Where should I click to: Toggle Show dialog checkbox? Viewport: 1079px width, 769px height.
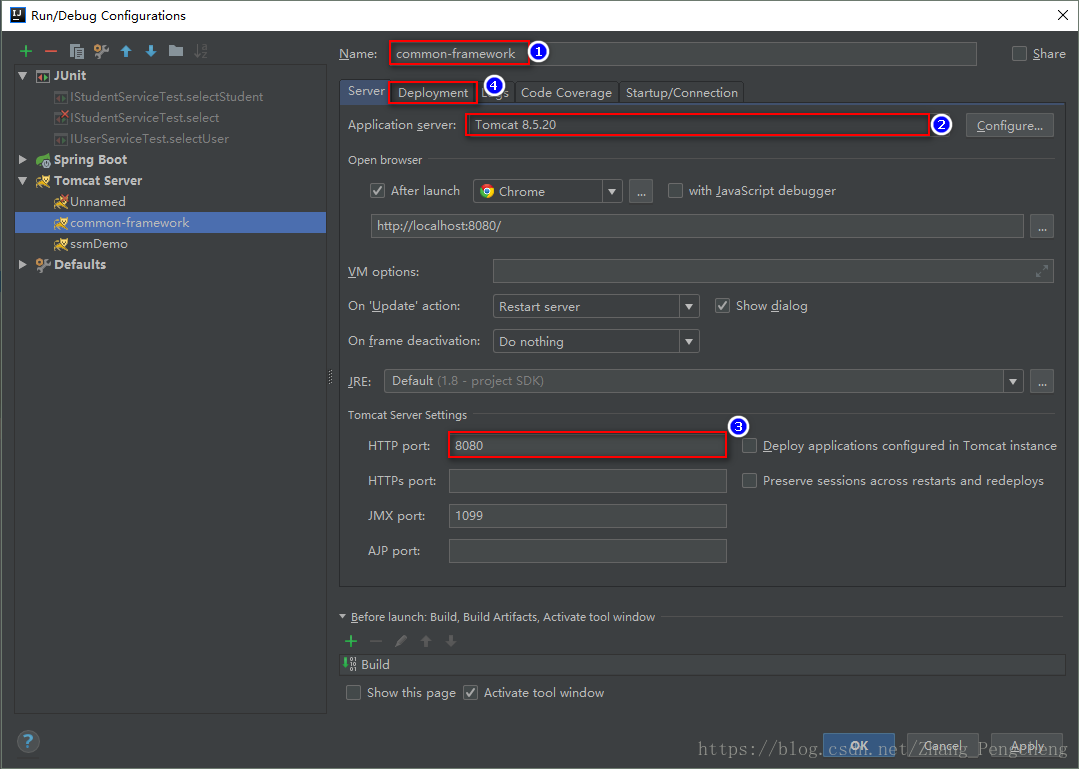pos(722,305)
